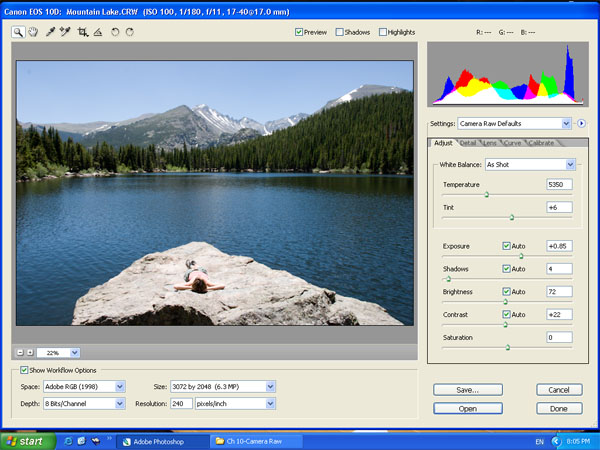Click the Internet Explorer quick launch icon

click(x=68, y=441)
